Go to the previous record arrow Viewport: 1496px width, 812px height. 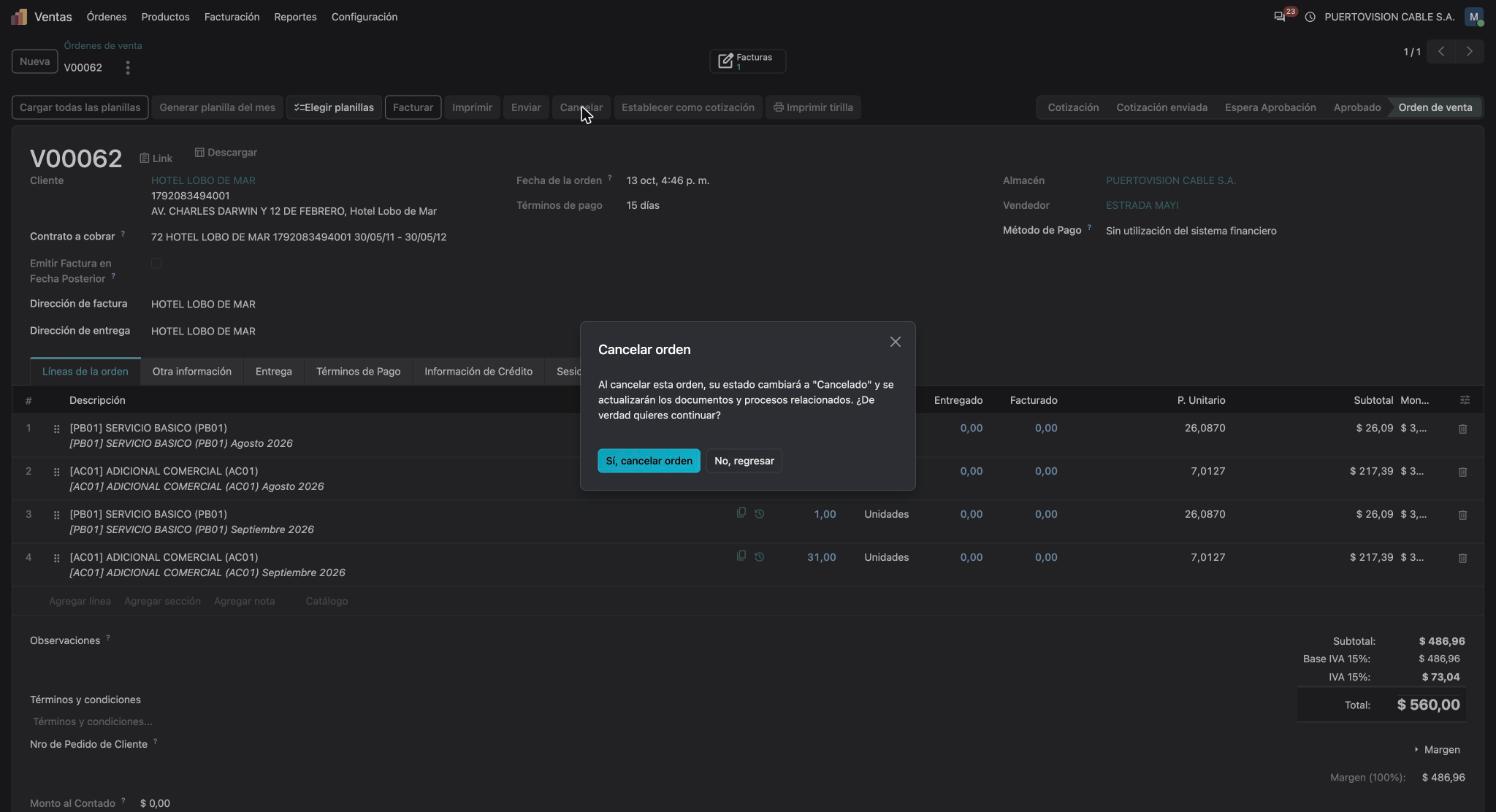point(1441,51)
